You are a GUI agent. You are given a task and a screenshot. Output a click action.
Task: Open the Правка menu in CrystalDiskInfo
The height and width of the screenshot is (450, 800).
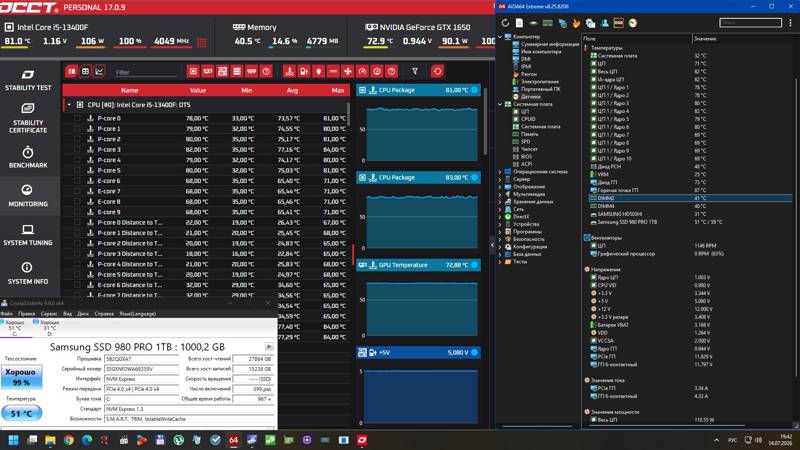pos(27,314)
